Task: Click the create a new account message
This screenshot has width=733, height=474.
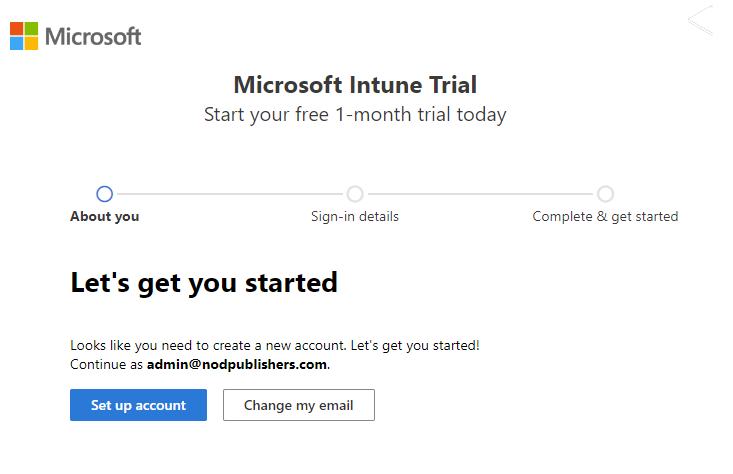Action: tap(275, 345)
